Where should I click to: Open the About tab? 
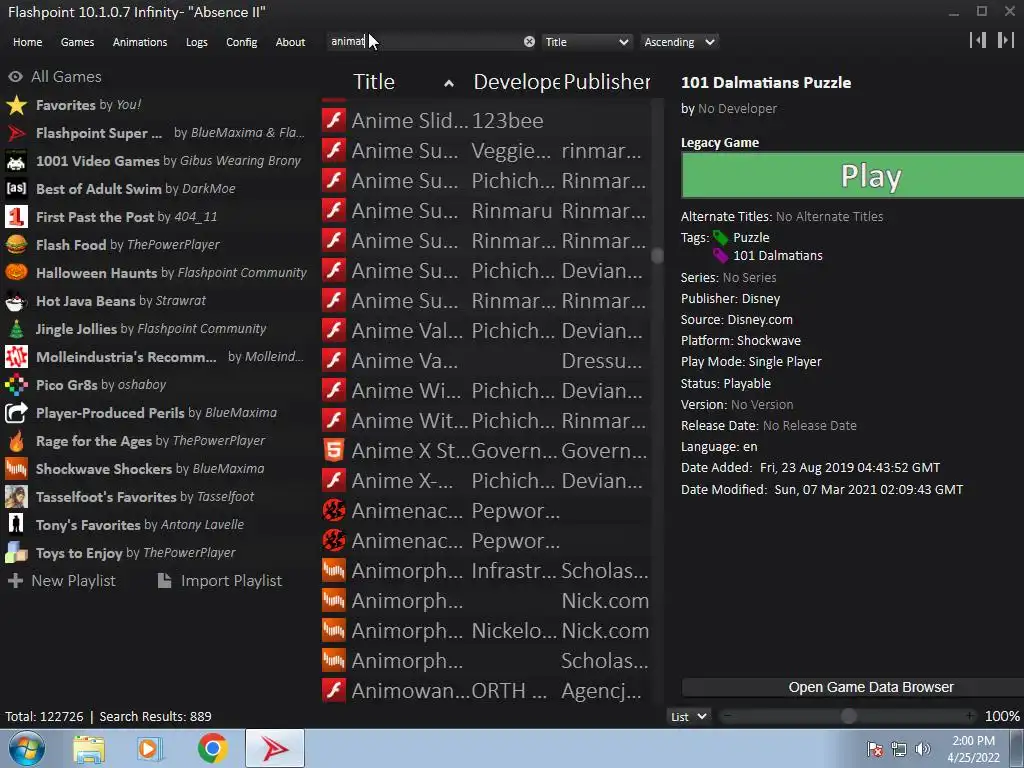click(x=290, y=42)
